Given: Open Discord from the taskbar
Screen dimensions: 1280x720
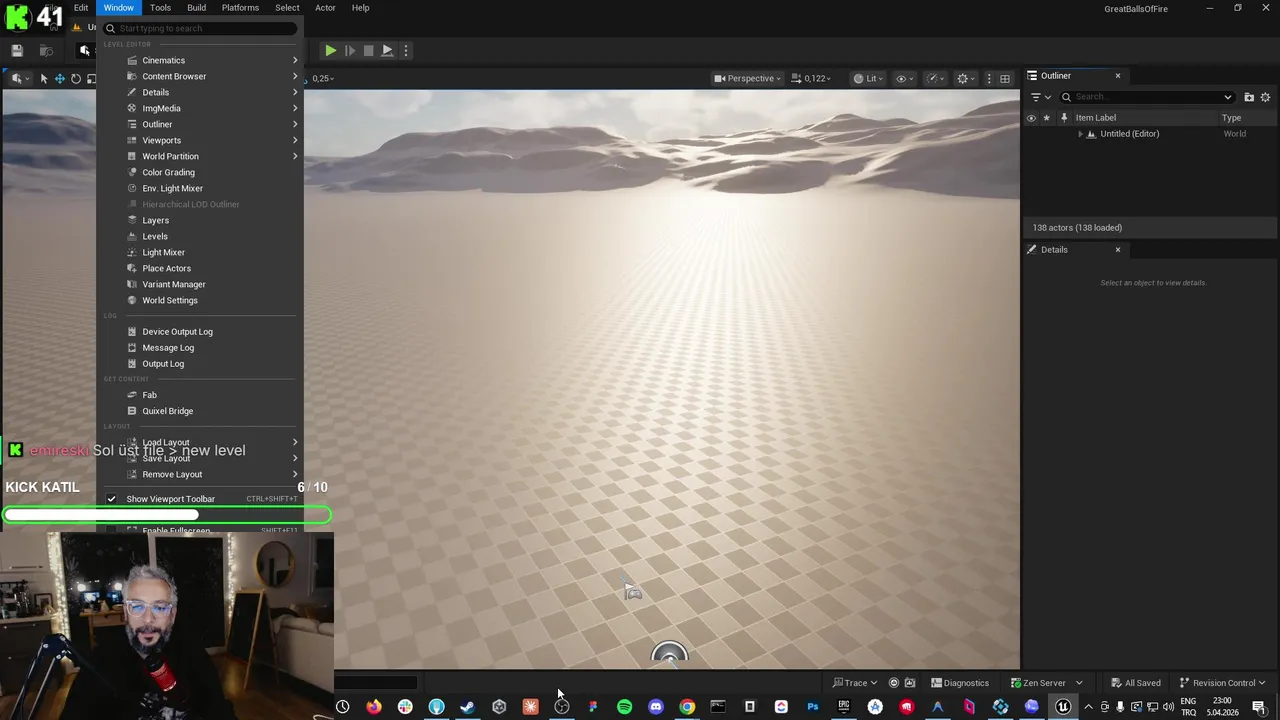Looking at the screenshot, I should [x=656, y=707].
